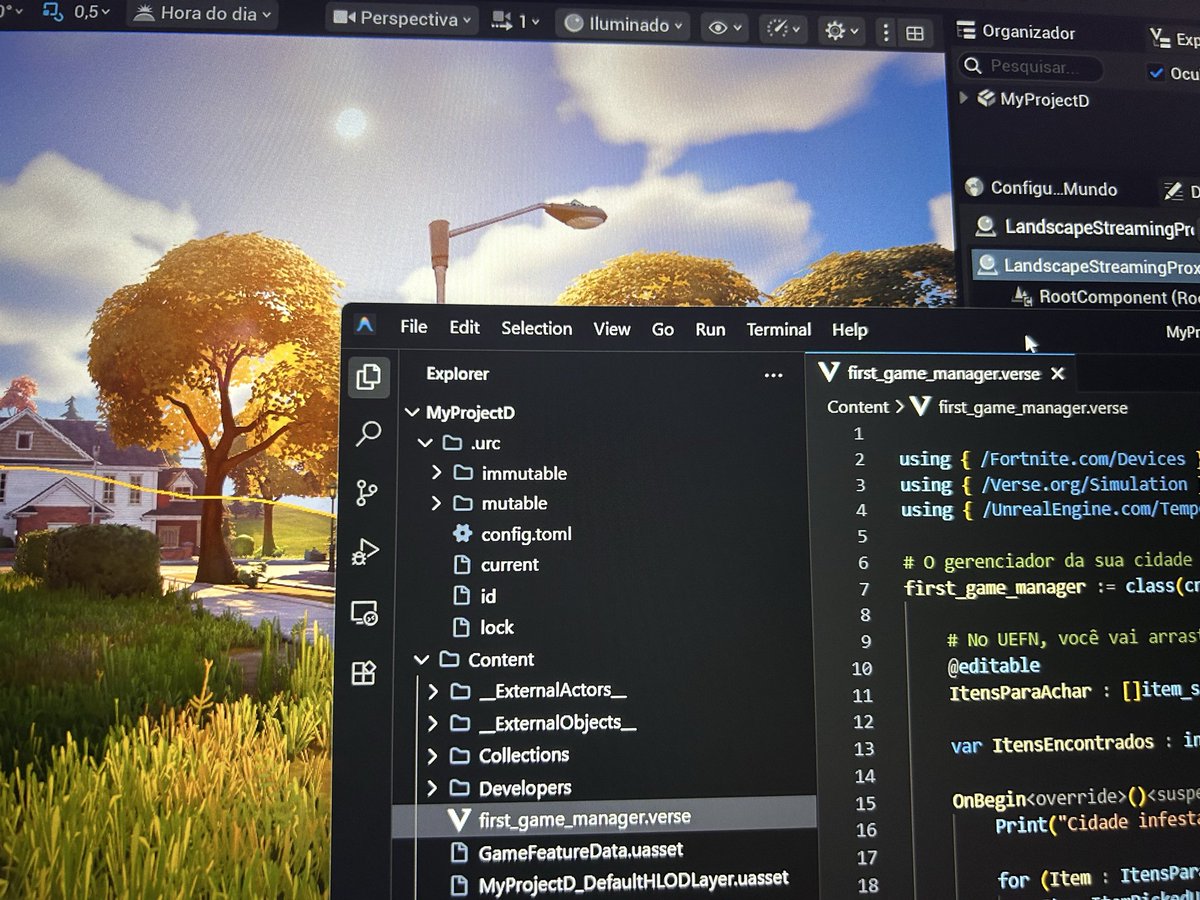
Task: Collapse the .urc folder
Action: 426,442
